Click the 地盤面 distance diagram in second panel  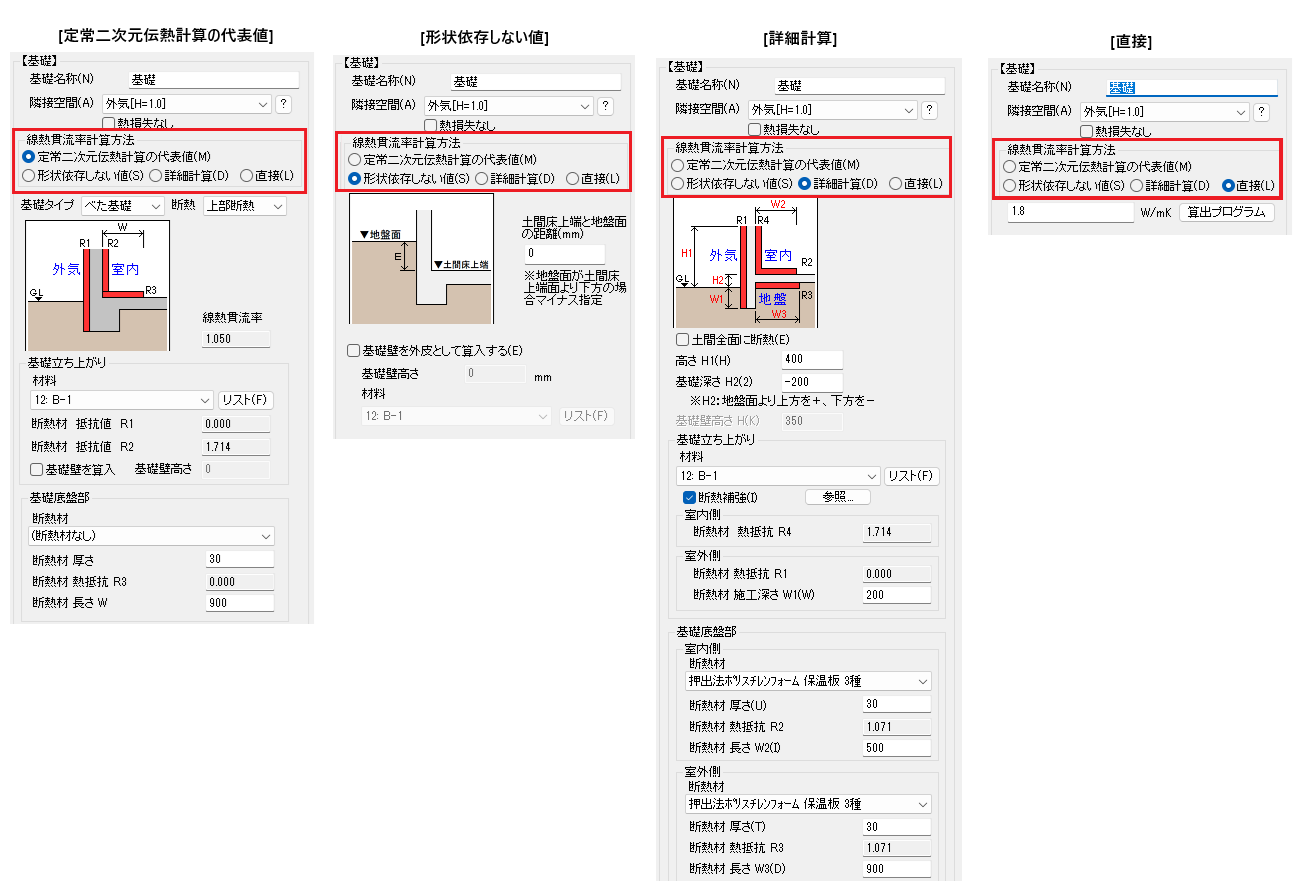coord(421,259)
